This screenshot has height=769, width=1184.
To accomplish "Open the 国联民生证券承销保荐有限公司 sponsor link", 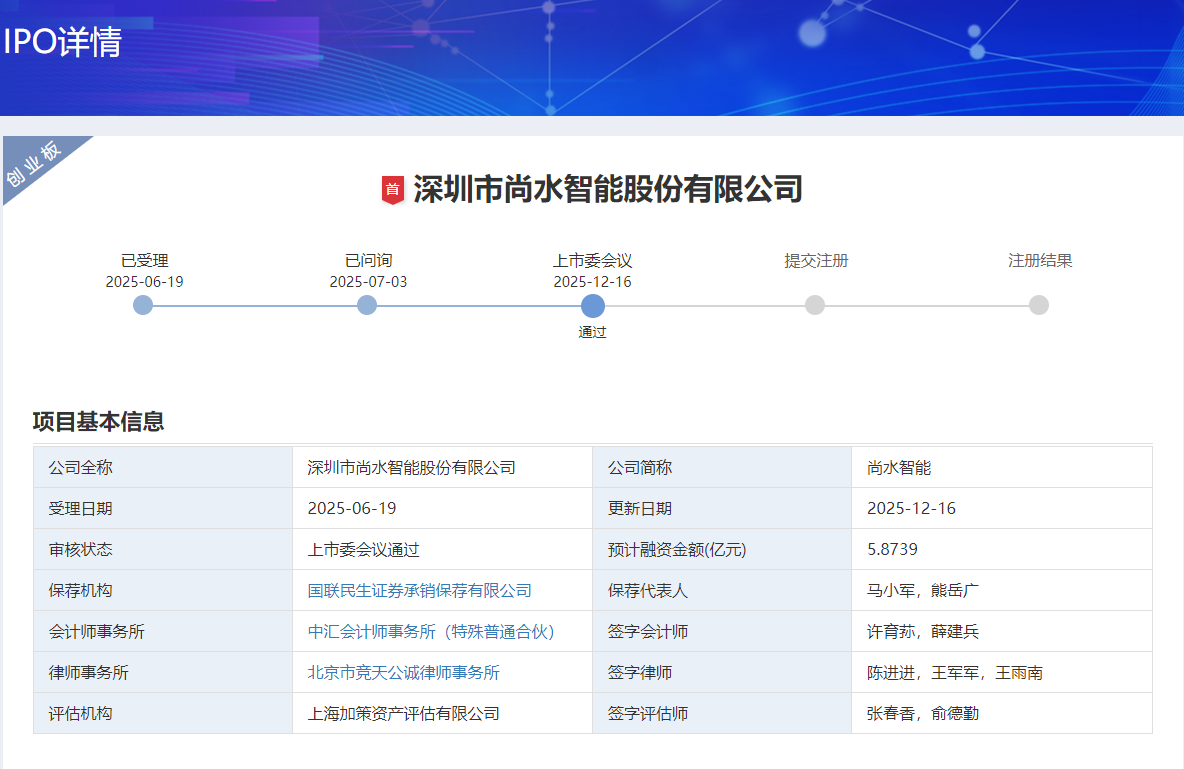I will coord(422,590).
